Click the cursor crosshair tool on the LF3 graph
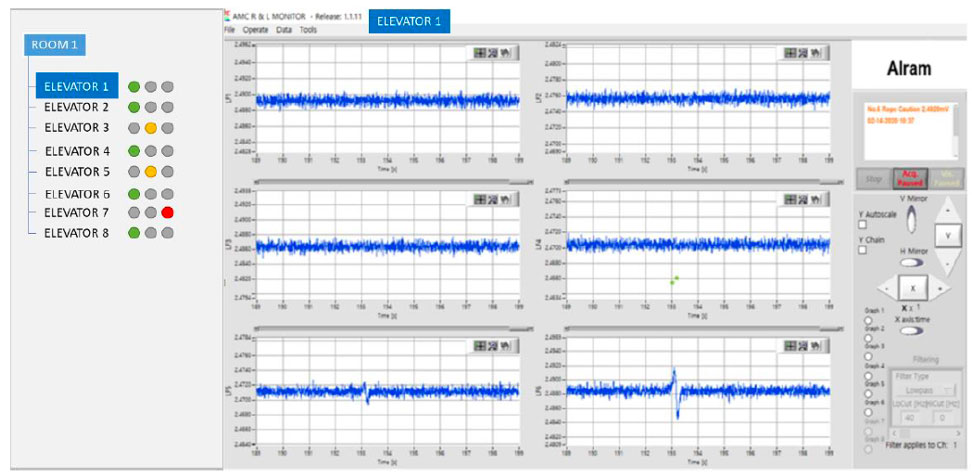972x476 pixels. 482,198
